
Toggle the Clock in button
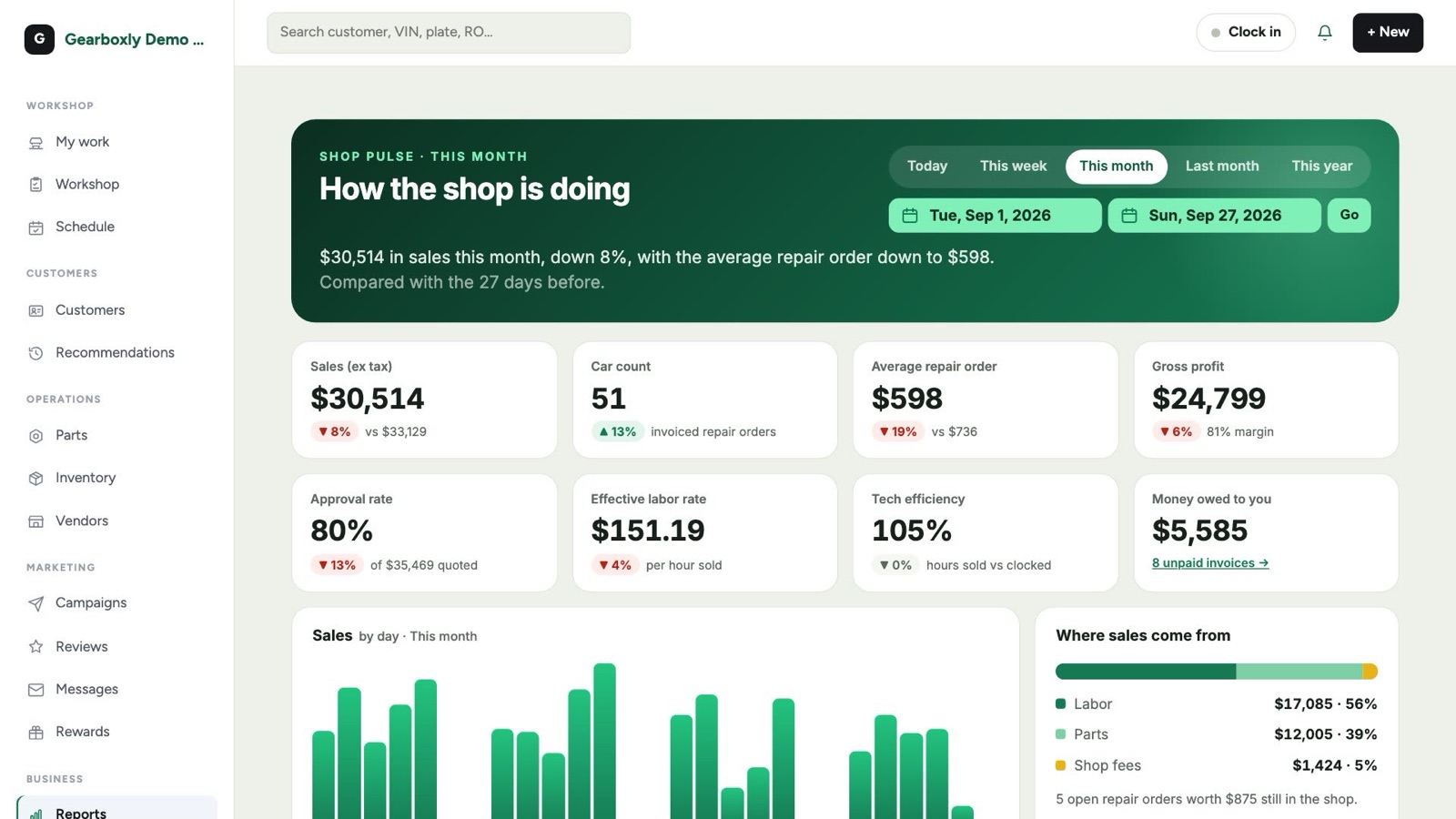(1245, 33)
